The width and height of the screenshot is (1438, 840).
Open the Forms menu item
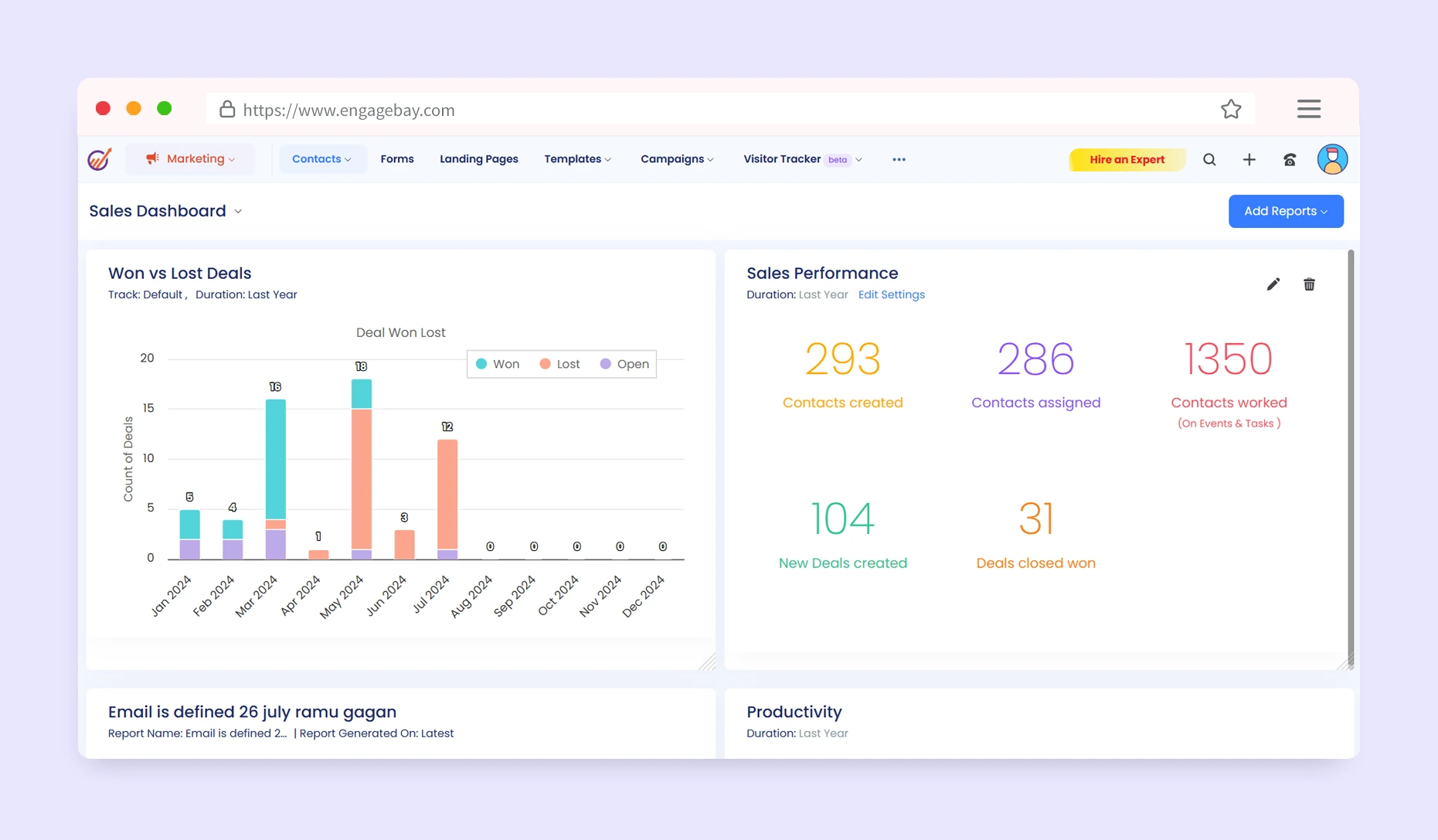(x=397, y=159)
